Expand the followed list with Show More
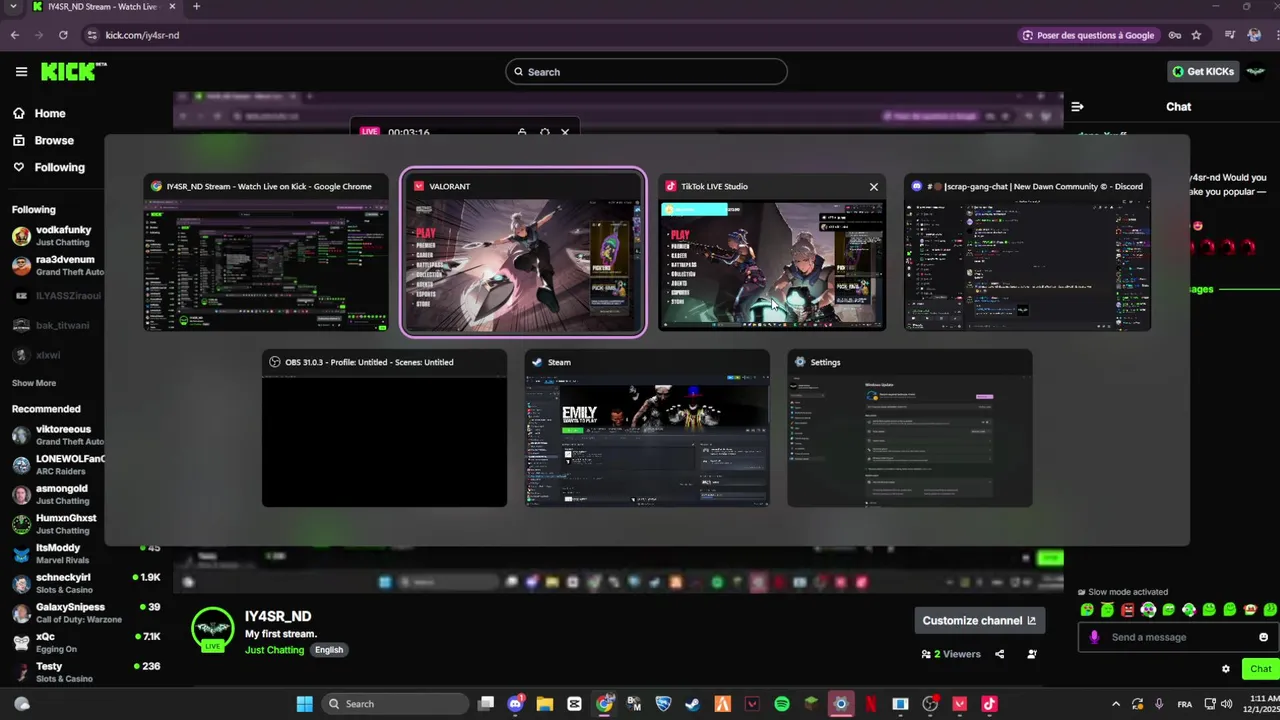The image size is (1280, 720). [34, 383]
